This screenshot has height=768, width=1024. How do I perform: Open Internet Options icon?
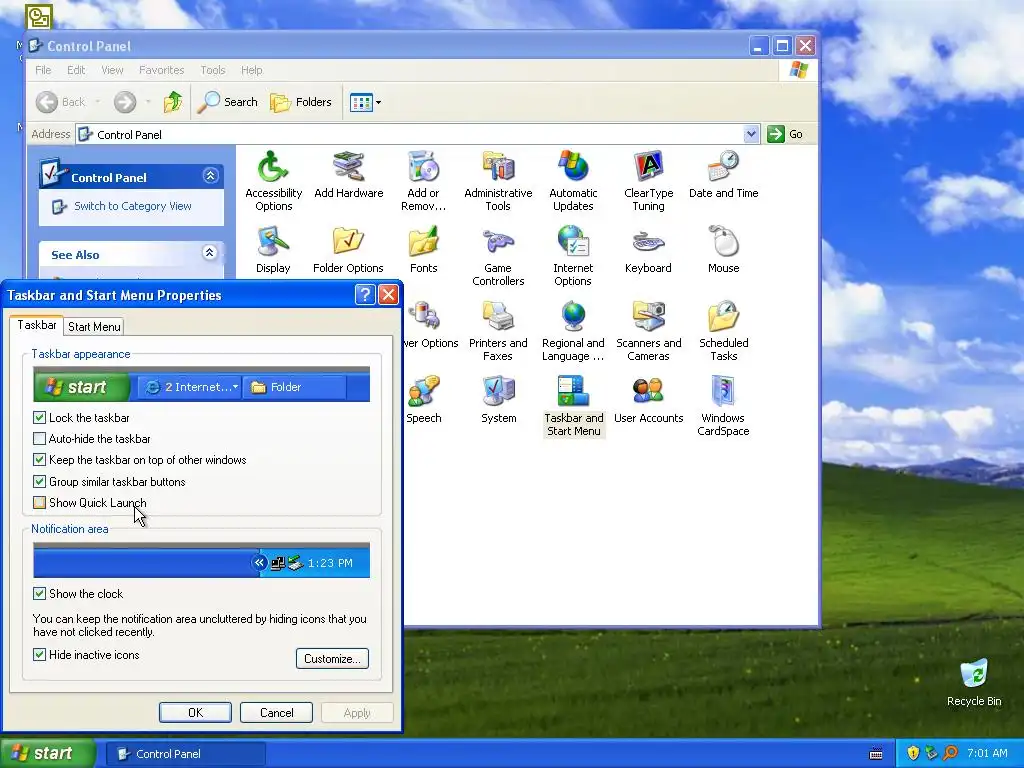[573, 256]
